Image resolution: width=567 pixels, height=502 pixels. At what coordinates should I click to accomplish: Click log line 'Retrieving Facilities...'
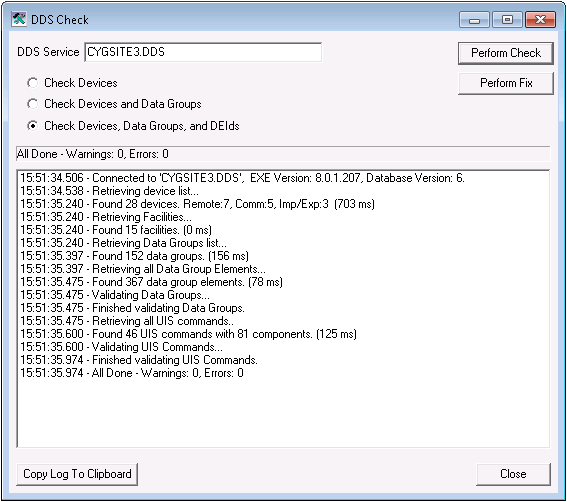coord(106,217)
